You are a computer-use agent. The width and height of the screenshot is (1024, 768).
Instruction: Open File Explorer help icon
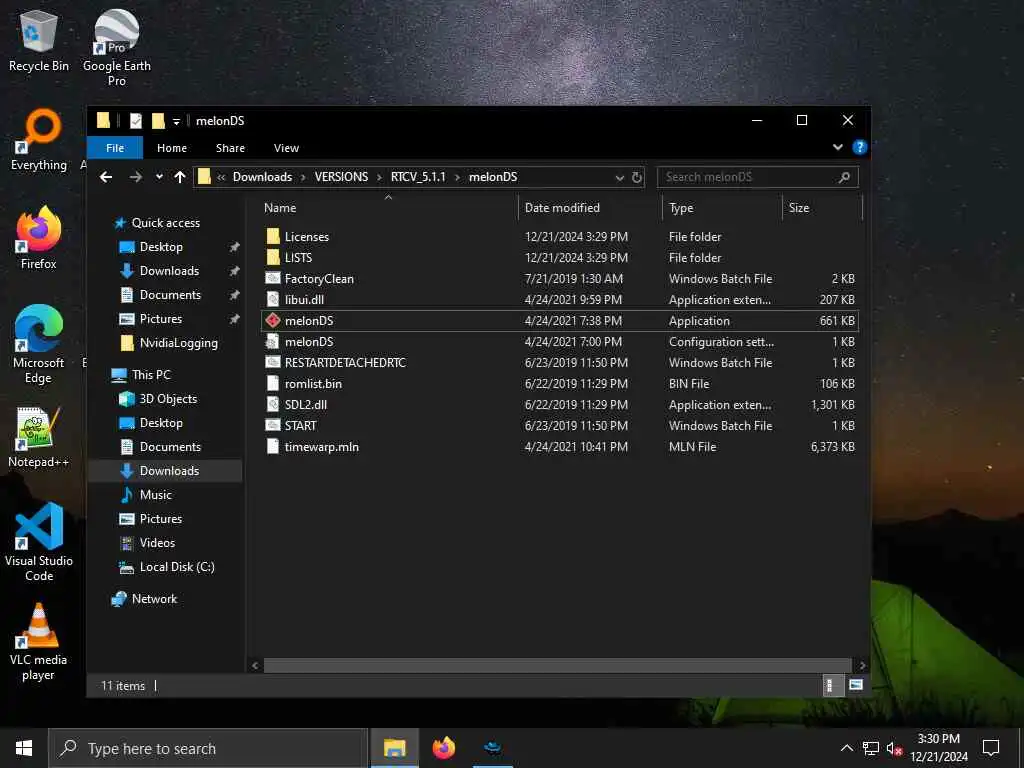pos(859,148)
